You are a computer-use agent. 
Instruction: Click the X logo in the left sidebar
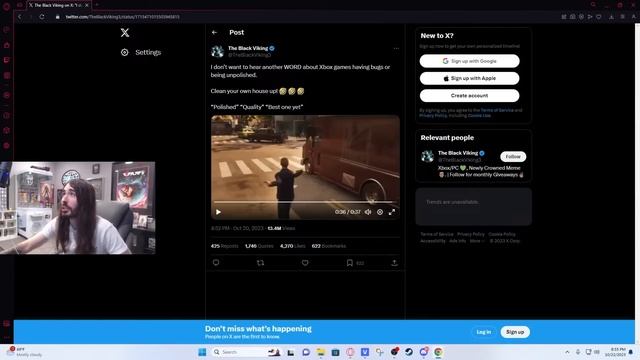click(x=125, y=33)
